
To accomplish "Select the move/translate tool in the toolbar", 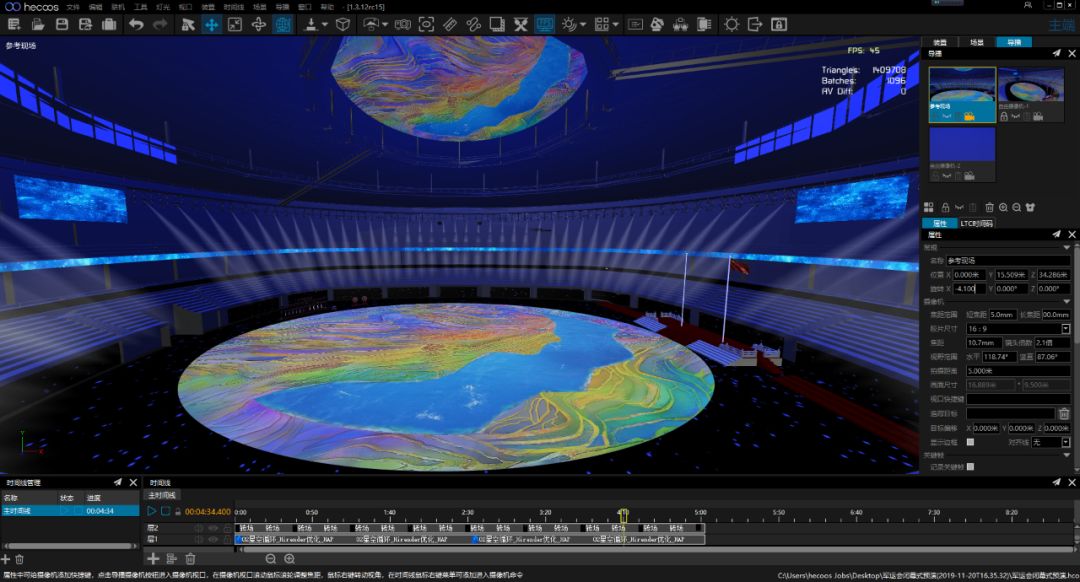I will pyautogui.click(x=211, y=25).
